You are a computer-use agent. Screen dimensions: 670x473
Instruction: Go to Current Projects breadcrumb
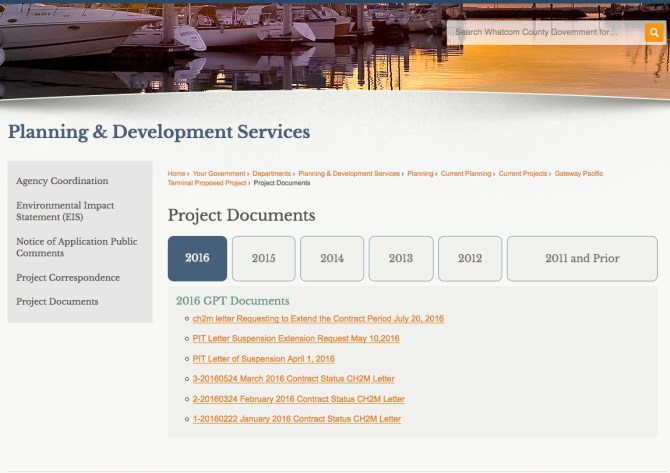523,174
